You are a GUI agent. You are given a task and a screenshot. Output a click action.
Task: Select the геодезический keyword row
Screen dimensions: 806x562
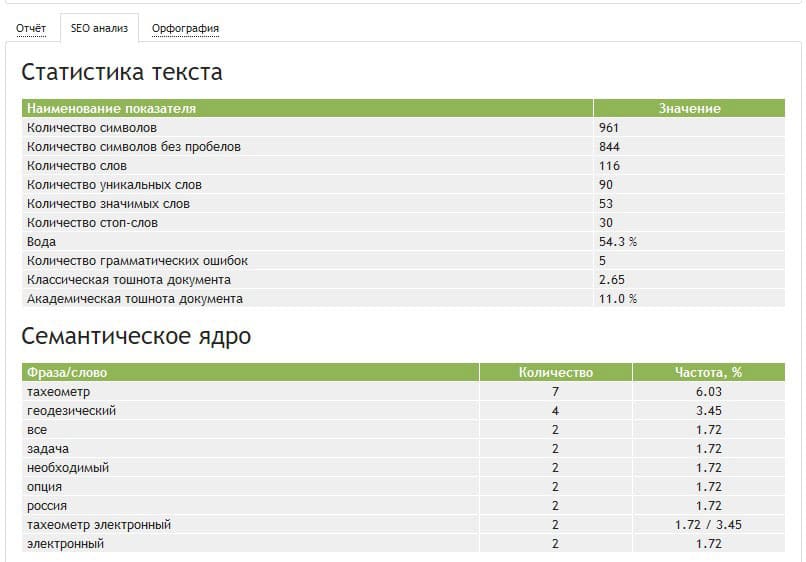(72, 411)
